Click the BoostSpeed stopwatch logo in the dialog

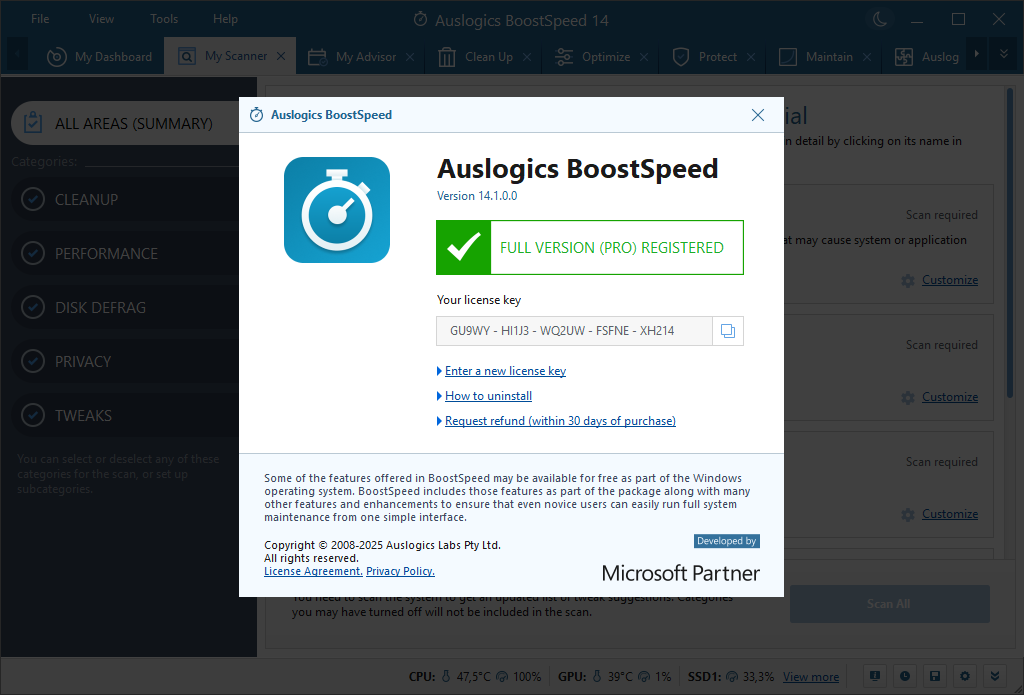pyautogui.click(x=337, y=210)
